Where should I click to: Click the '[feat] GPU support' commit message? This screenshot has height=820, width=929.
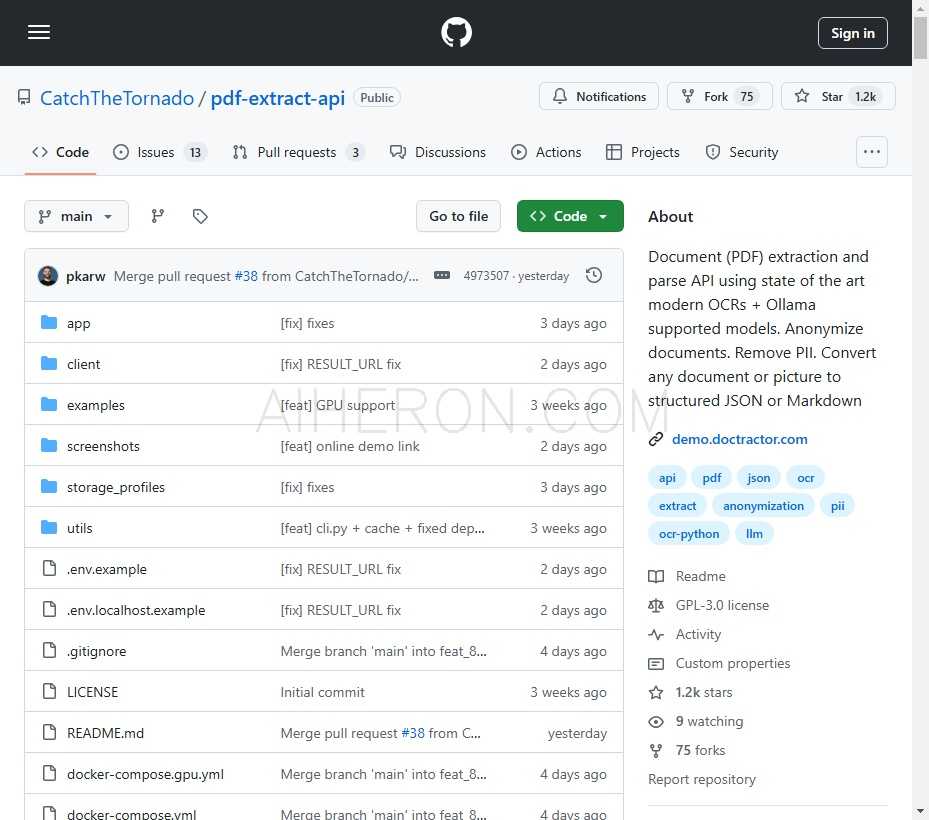point(338,405)
